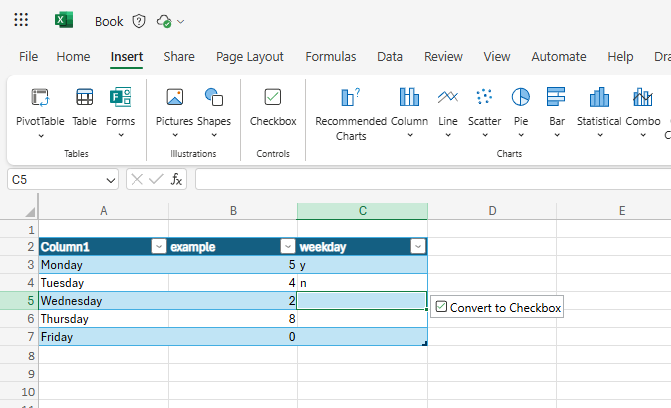
Task: Click Convert to Checkbox option
Action: click(x=498, y=307)
